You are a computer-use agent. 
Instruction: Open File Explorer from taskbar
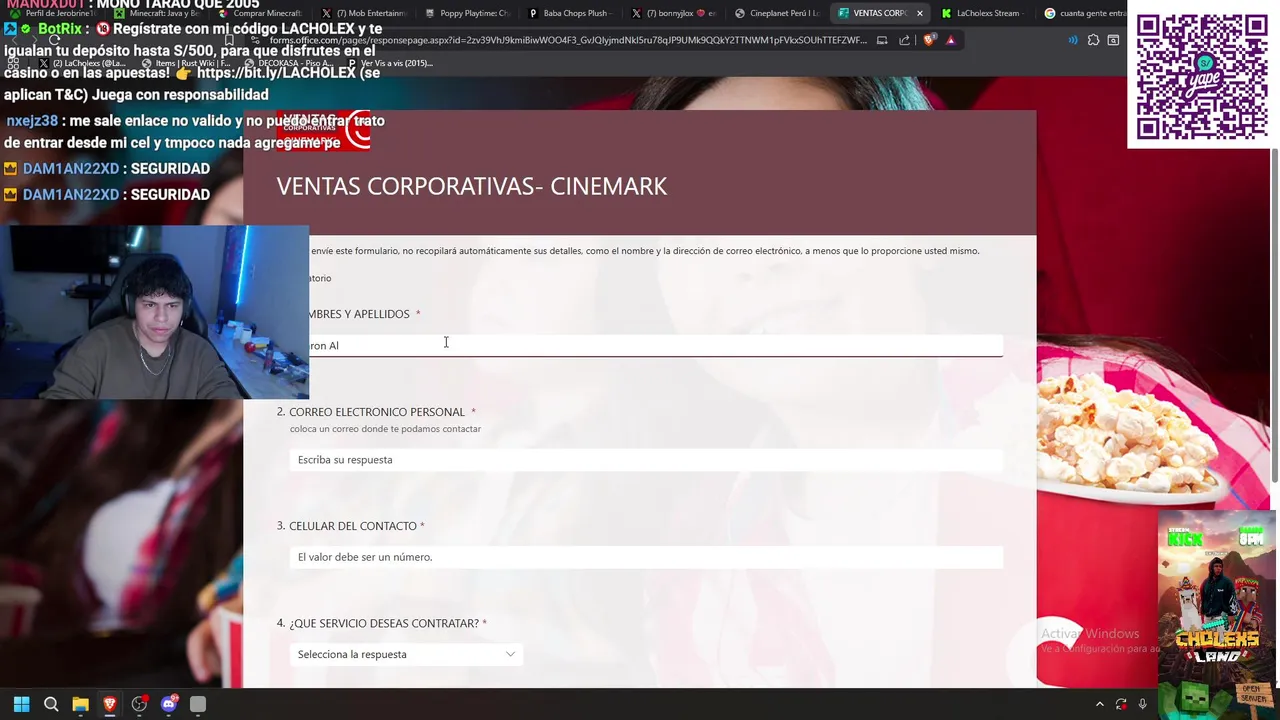[x=80, y=704]
